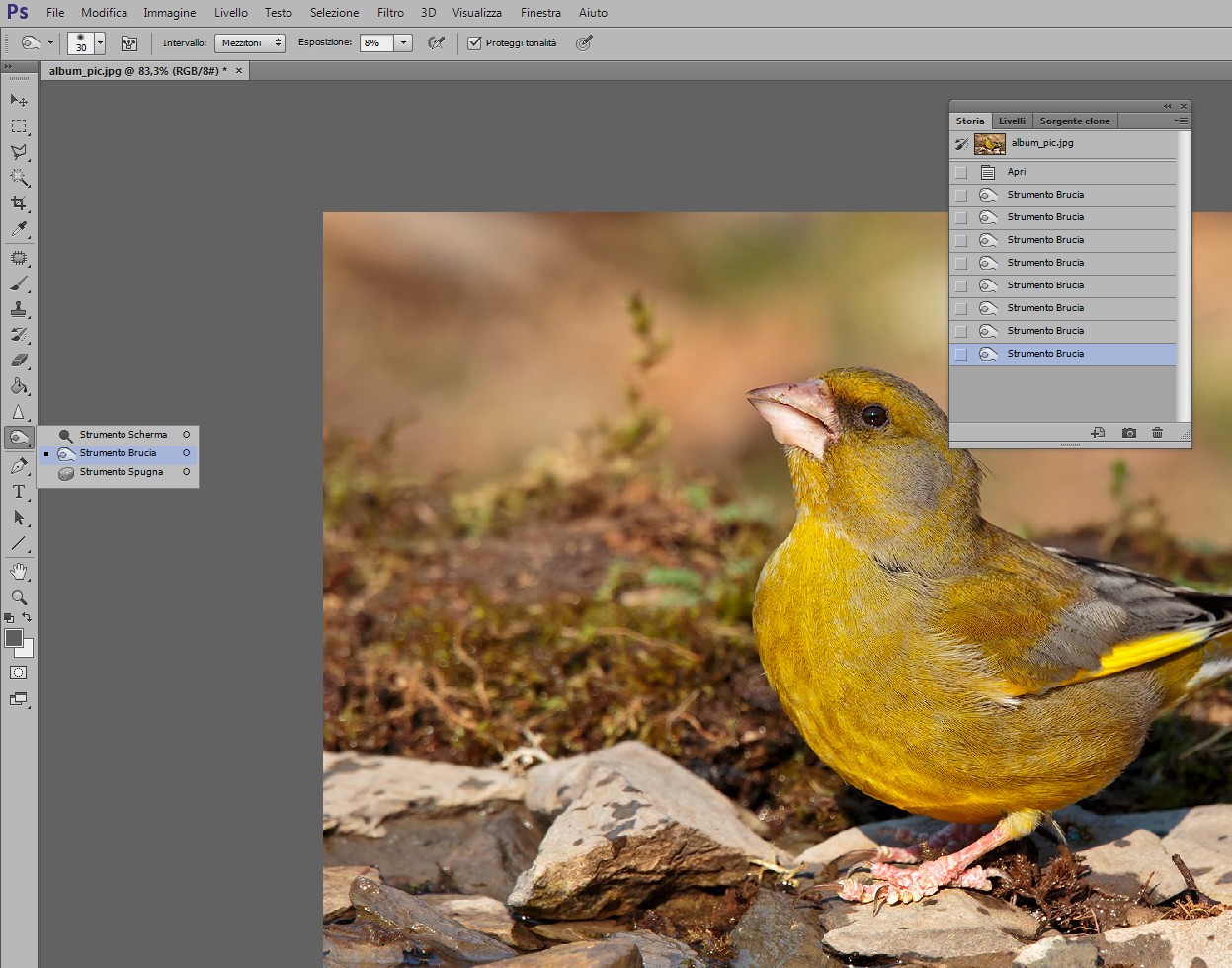Open the Esposizione slider arrow
The height and width of the screenshot is (968, 1232).
pyautogui.click(x=403, y=43)
